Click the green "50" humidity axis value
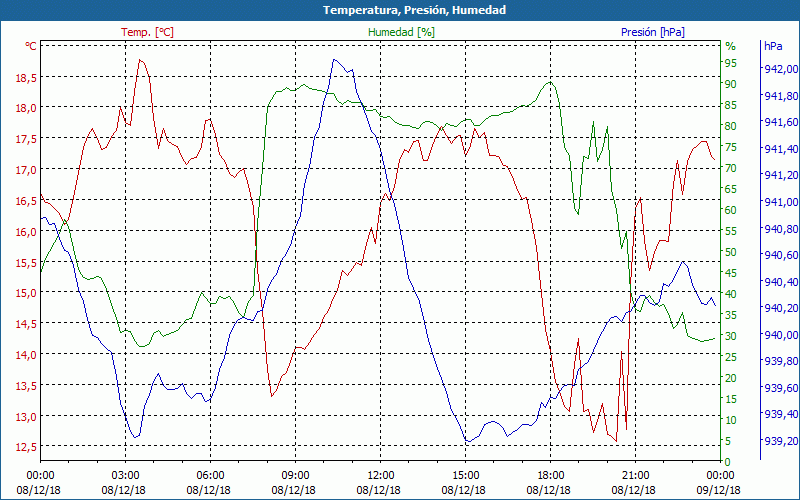 tap(731, 252)
